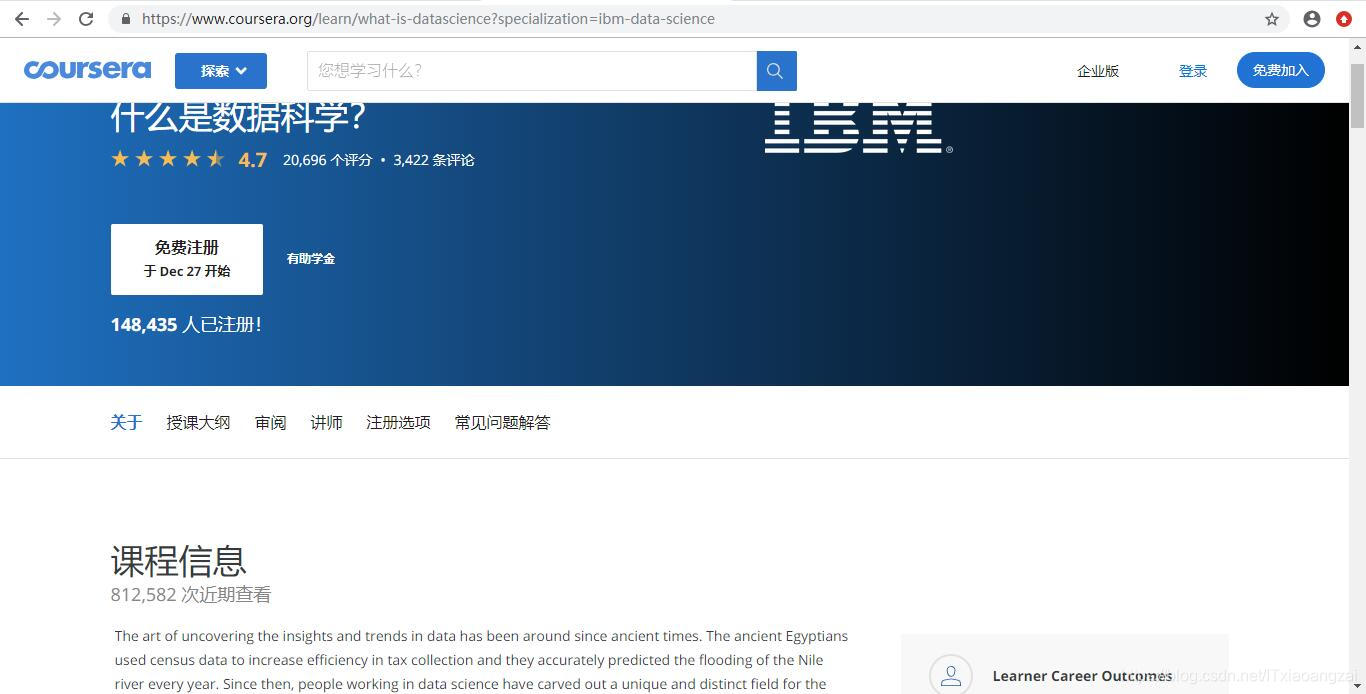The height and width of the screenshot is (694, 1366).
Task: Click the 812,582 次近期查看 text
Action: click(x=191, y=595)
